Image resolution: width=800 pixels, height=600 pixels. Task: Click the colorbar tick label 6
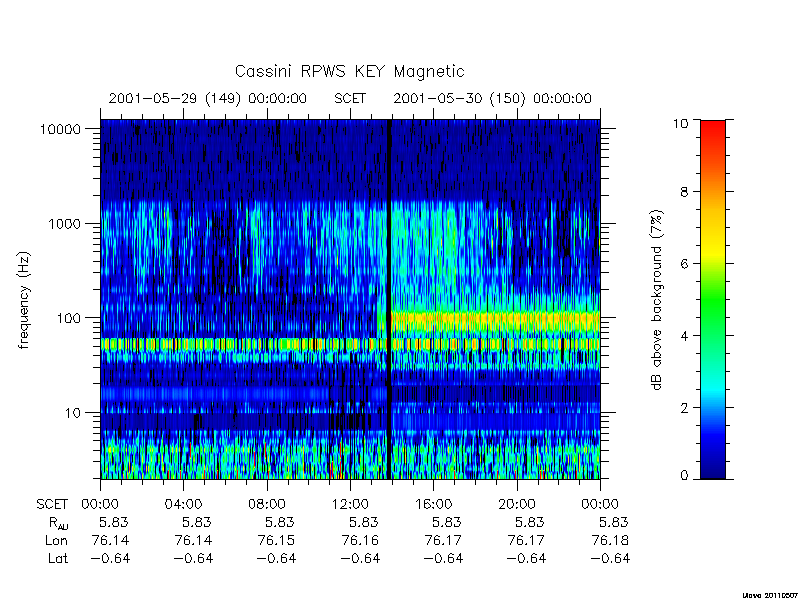[684, 264]
